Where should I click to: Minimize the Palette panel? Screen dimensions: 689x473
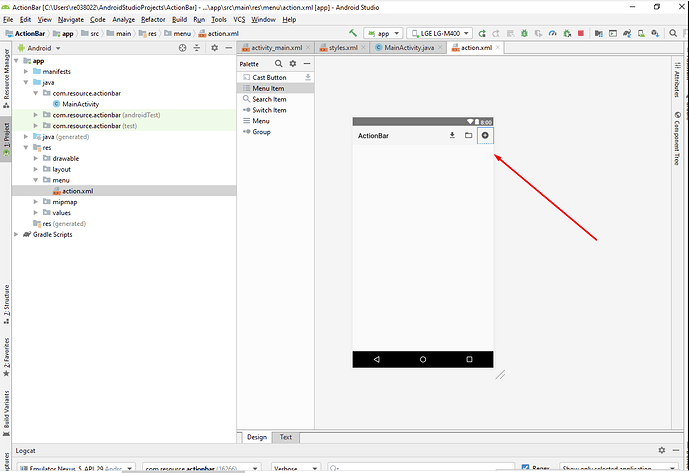click(x=307, y=64)
